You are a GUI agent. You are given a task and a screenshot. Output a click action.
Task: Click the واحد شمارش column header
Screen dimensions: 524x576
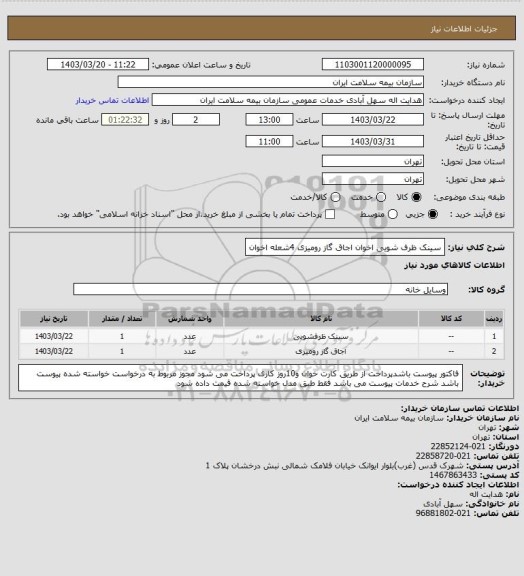pyautogui.click(x=190, y=318)
